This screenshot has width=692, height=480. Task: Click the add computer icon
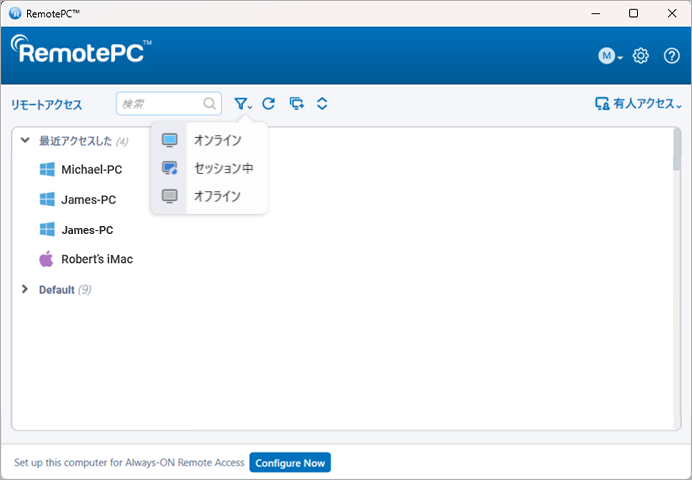297,104
